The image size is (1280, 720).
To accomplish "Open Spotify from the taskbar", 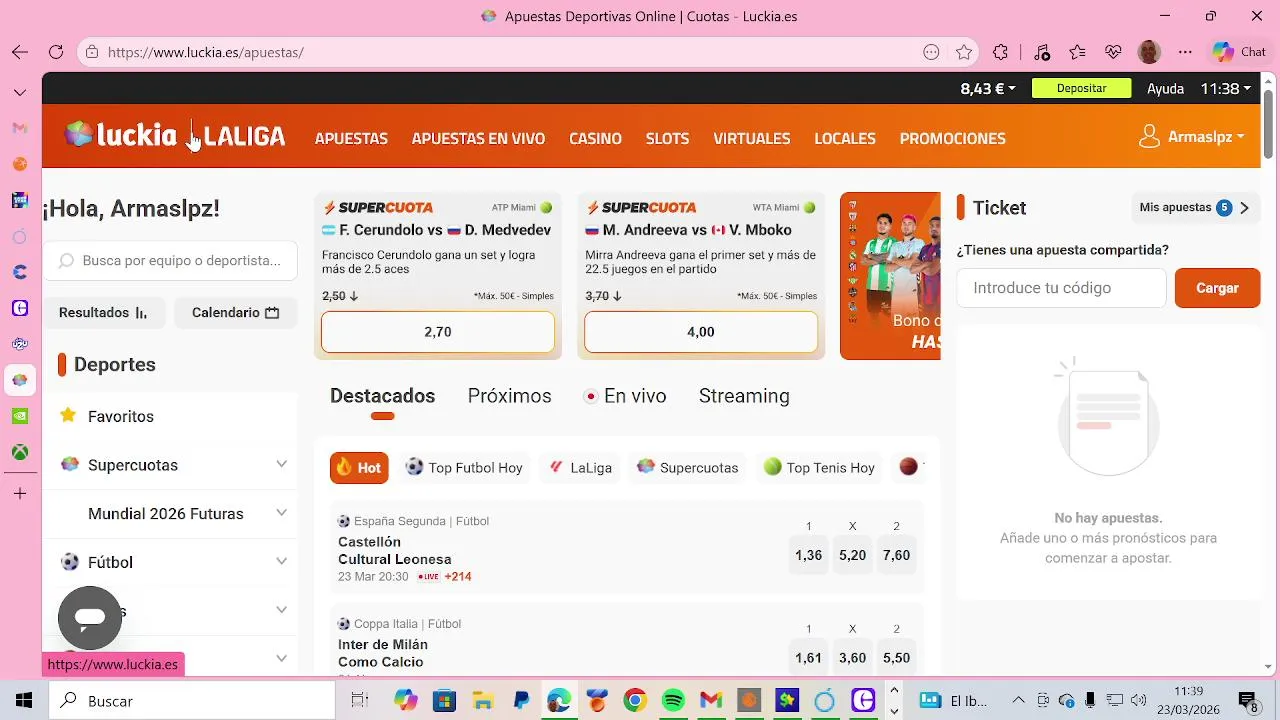I will point(673,701).
